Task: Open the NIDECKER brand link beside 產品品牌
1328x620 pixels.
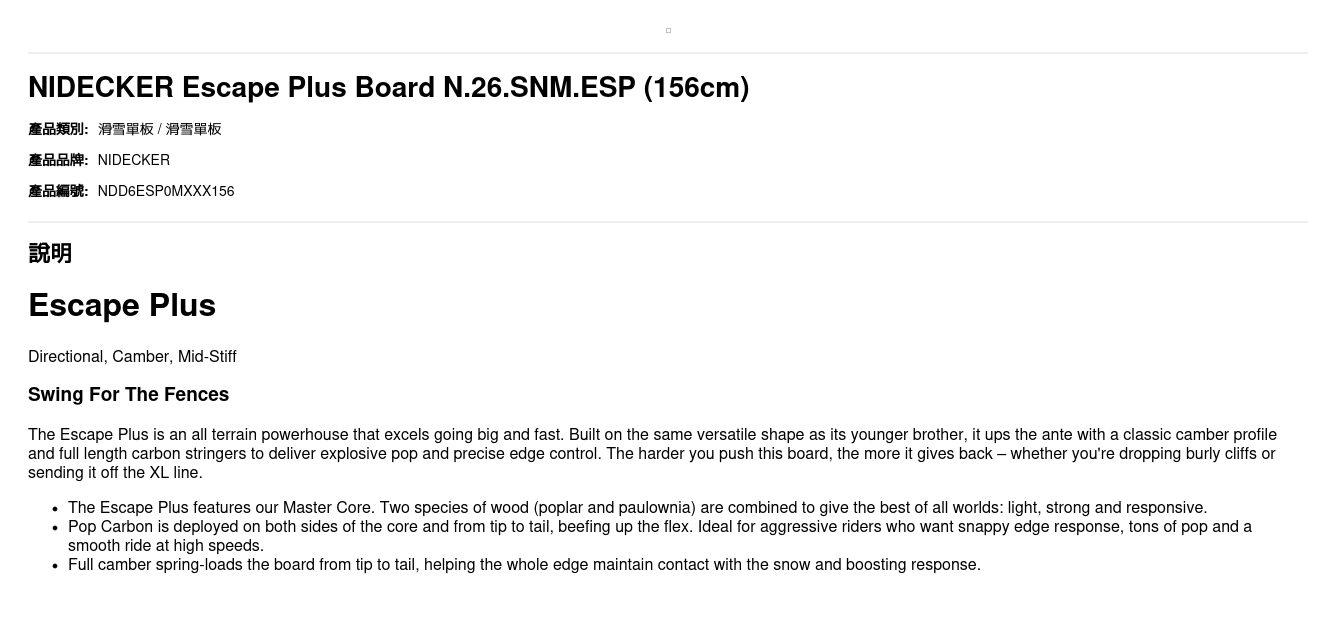Action: tap(134, 160)
